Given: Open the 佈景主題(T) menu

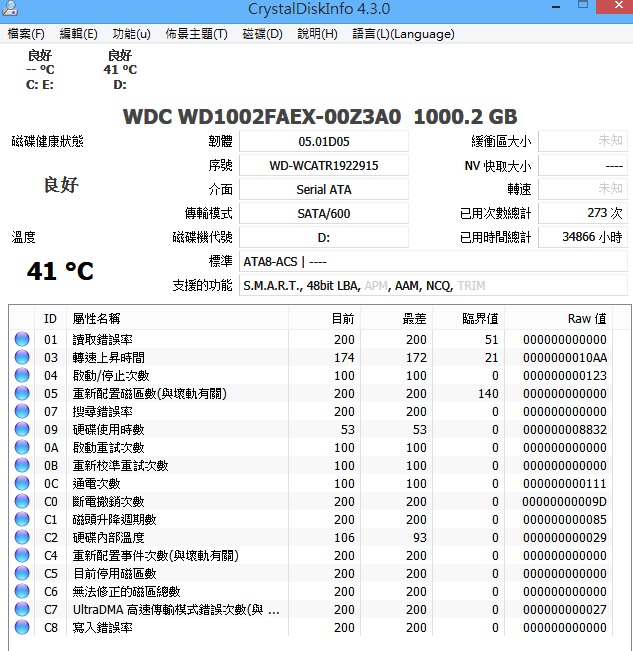Looking at the screenshot, I should (196, 34).
